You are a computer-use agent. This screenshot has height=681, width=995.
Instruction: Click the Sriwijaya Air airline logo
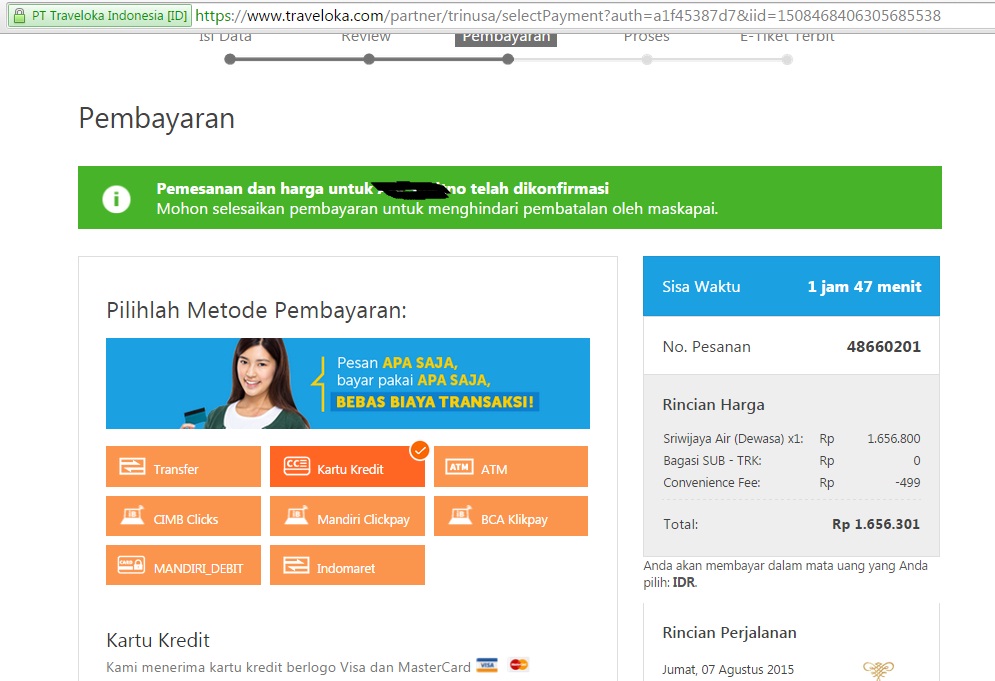[878, 669]
